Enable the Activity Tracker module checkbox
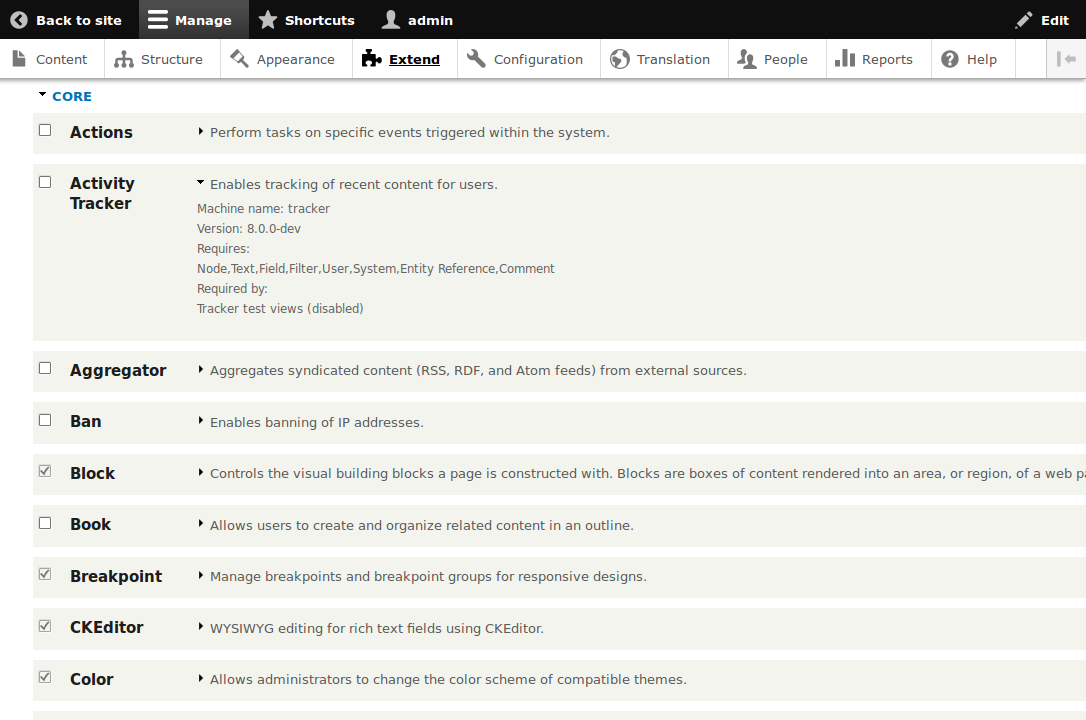This screenshot has height=720, width=1086. (x=45, y=182)
